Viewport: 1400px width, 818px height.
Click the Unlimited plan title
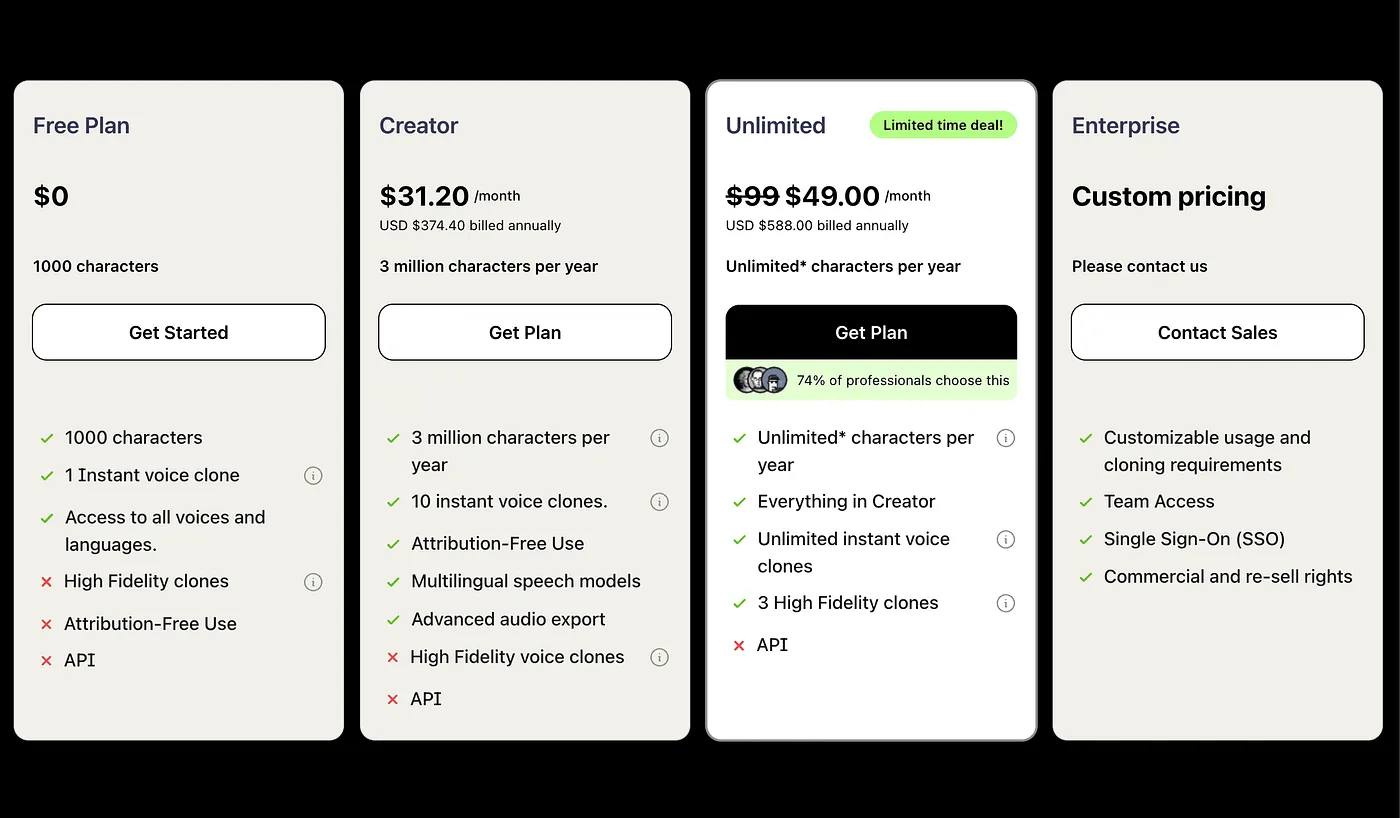click(776, 126)
